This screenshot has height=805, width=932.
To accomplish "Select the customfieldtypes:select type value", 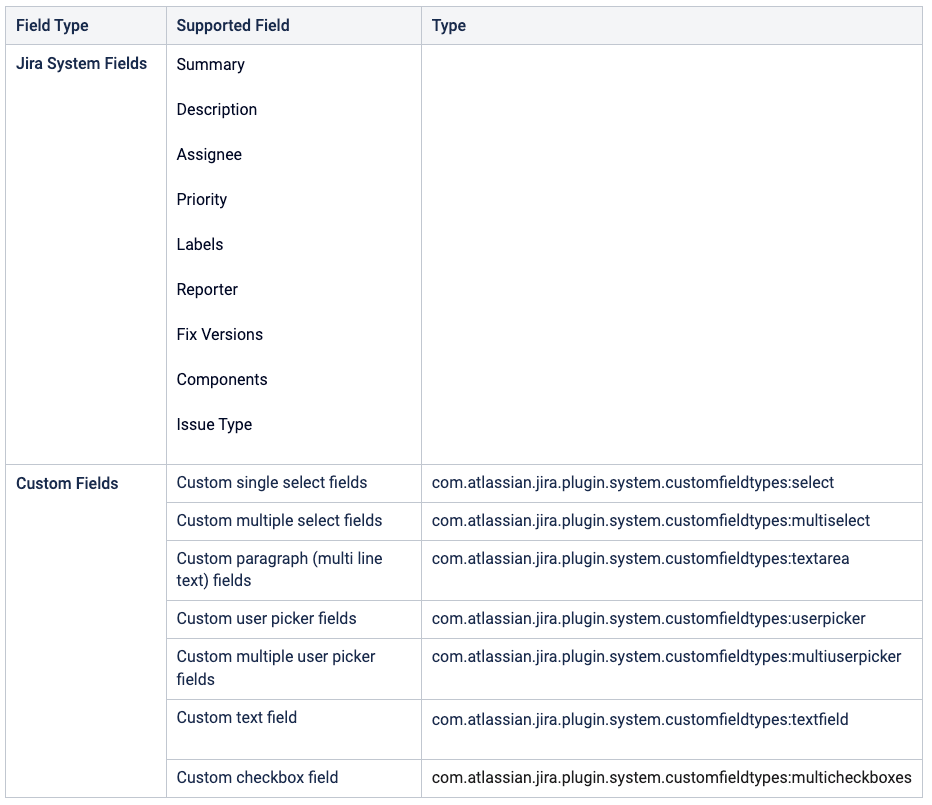I will tap(633, 483).
